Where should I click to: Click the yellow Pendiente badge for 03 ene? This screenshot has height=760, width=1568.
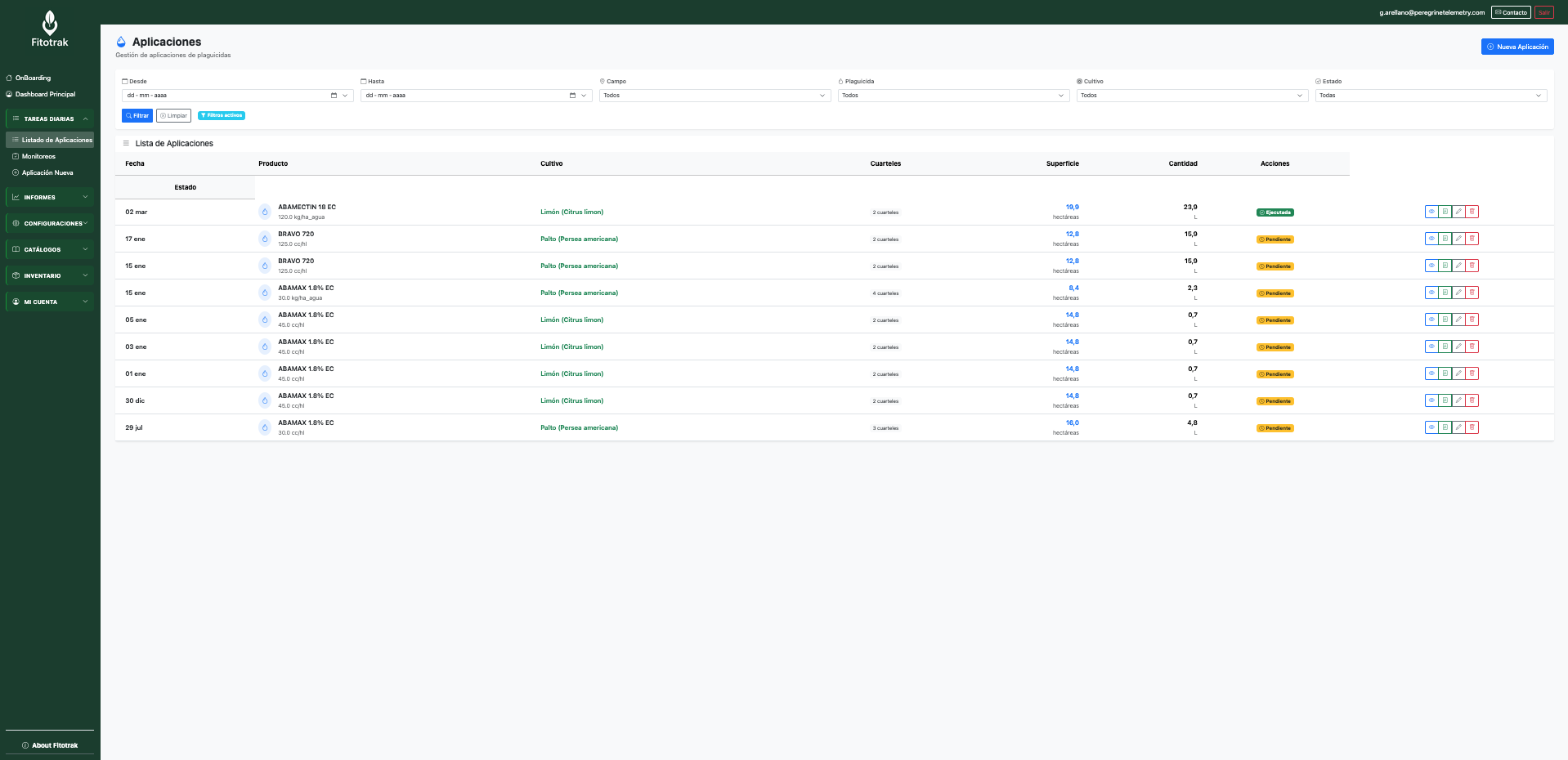[1275, 347]
